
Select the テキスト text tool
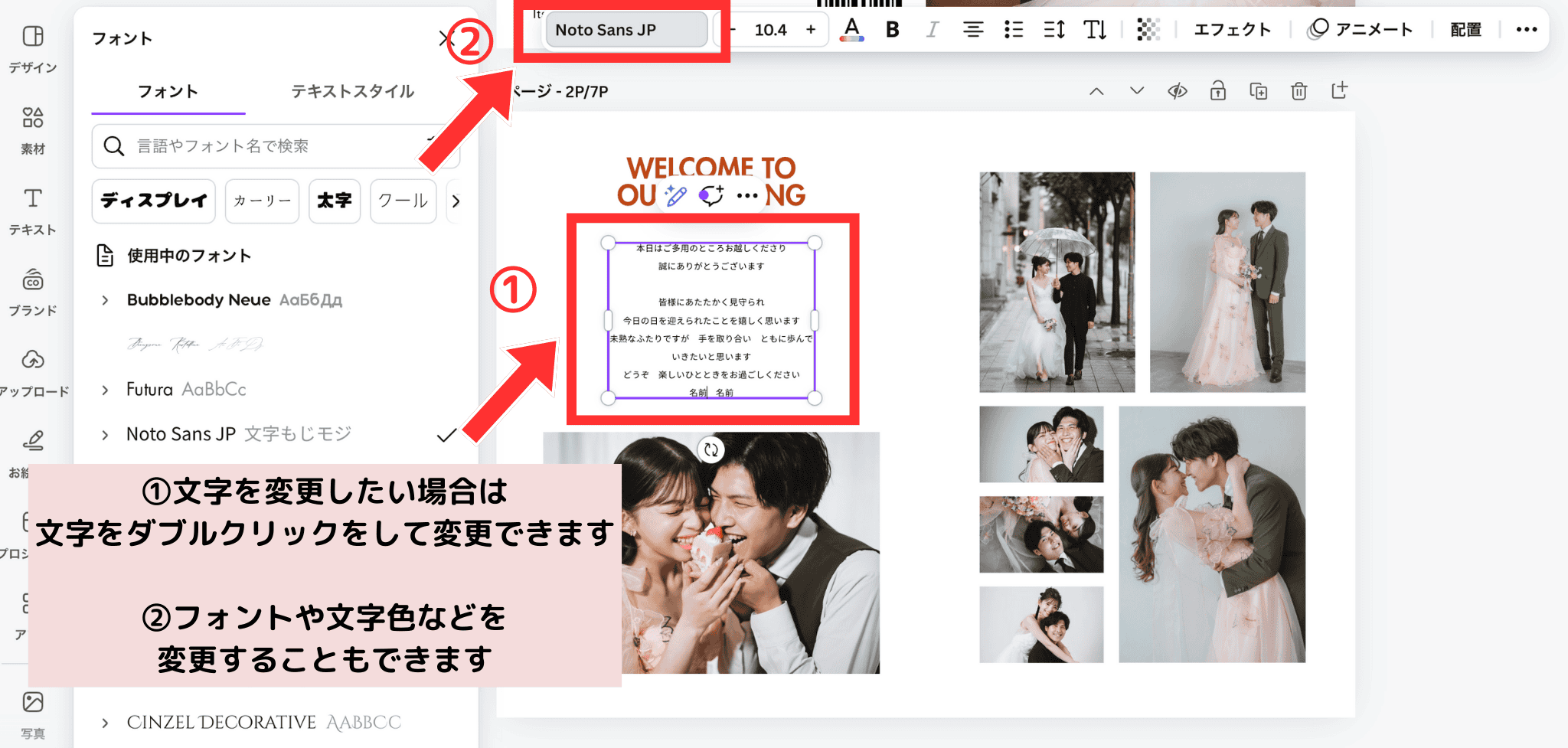point(32,211)
